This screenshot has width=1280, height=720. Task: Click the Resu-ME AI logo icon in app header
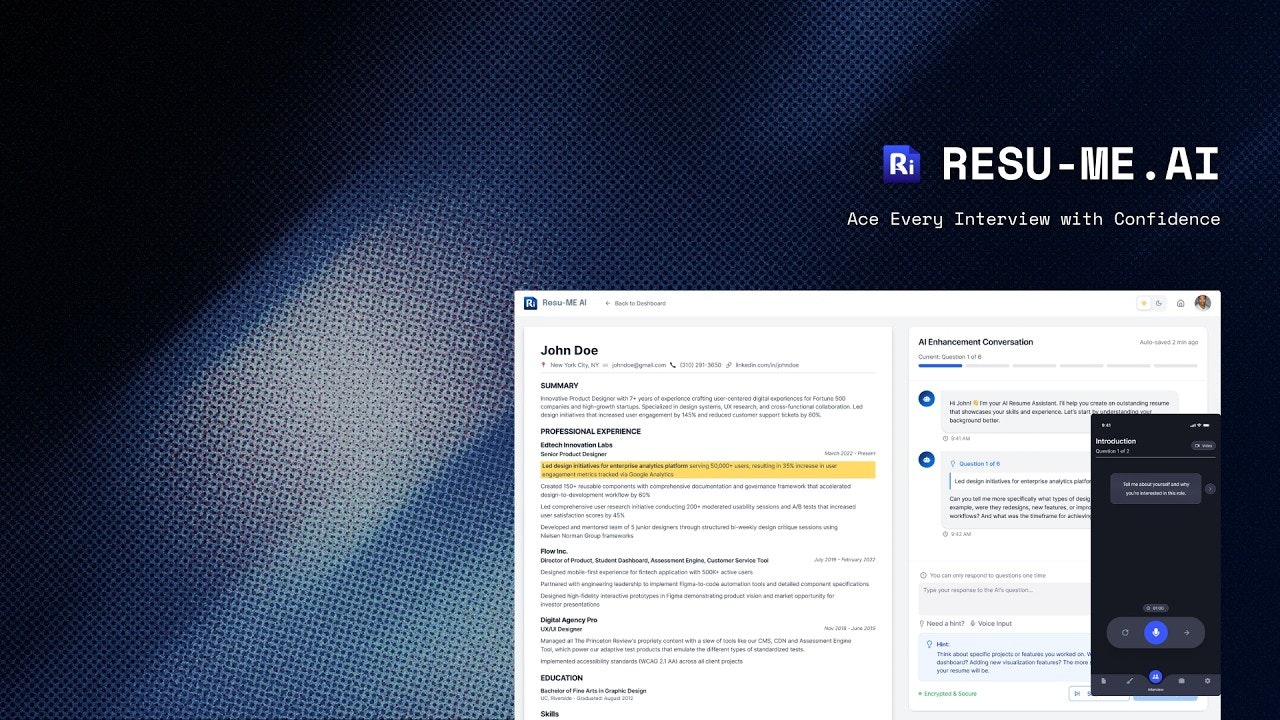coord(531,303)
